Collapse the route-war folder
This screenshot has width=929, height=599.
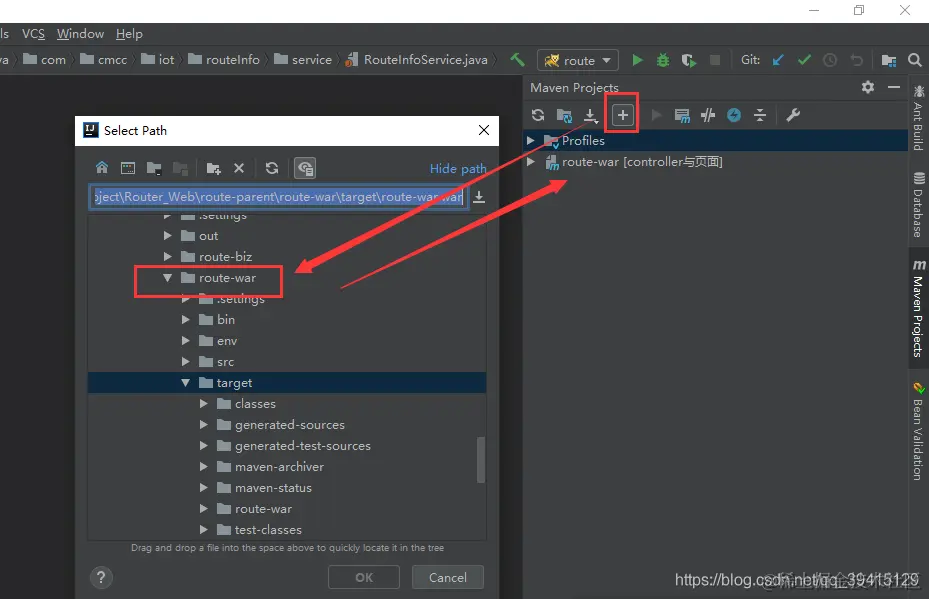pyautogui.click(x=168, y=277)
